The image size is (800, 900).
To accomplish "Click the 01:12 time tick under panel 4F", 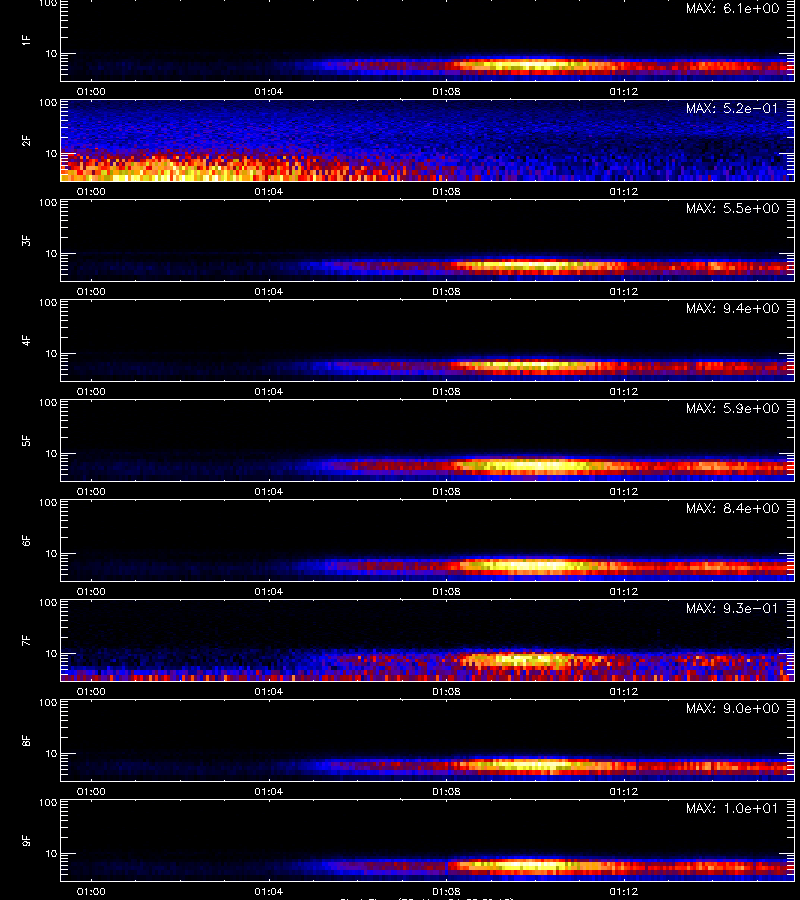I will pos(624,391).
